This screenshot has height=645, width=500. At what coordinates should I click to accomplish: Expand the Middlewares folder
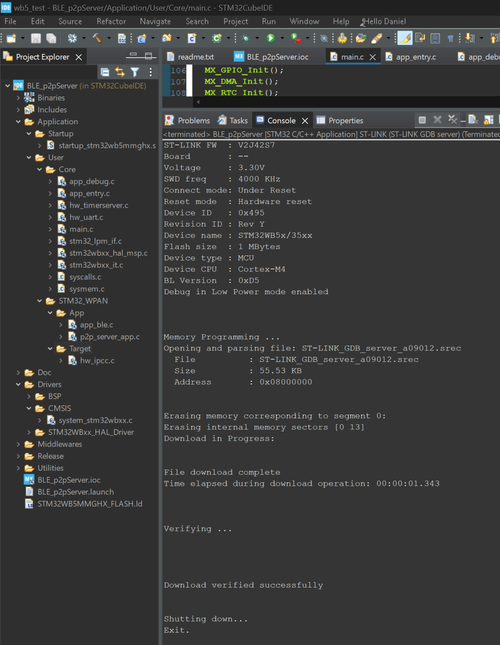pos(18,444)
